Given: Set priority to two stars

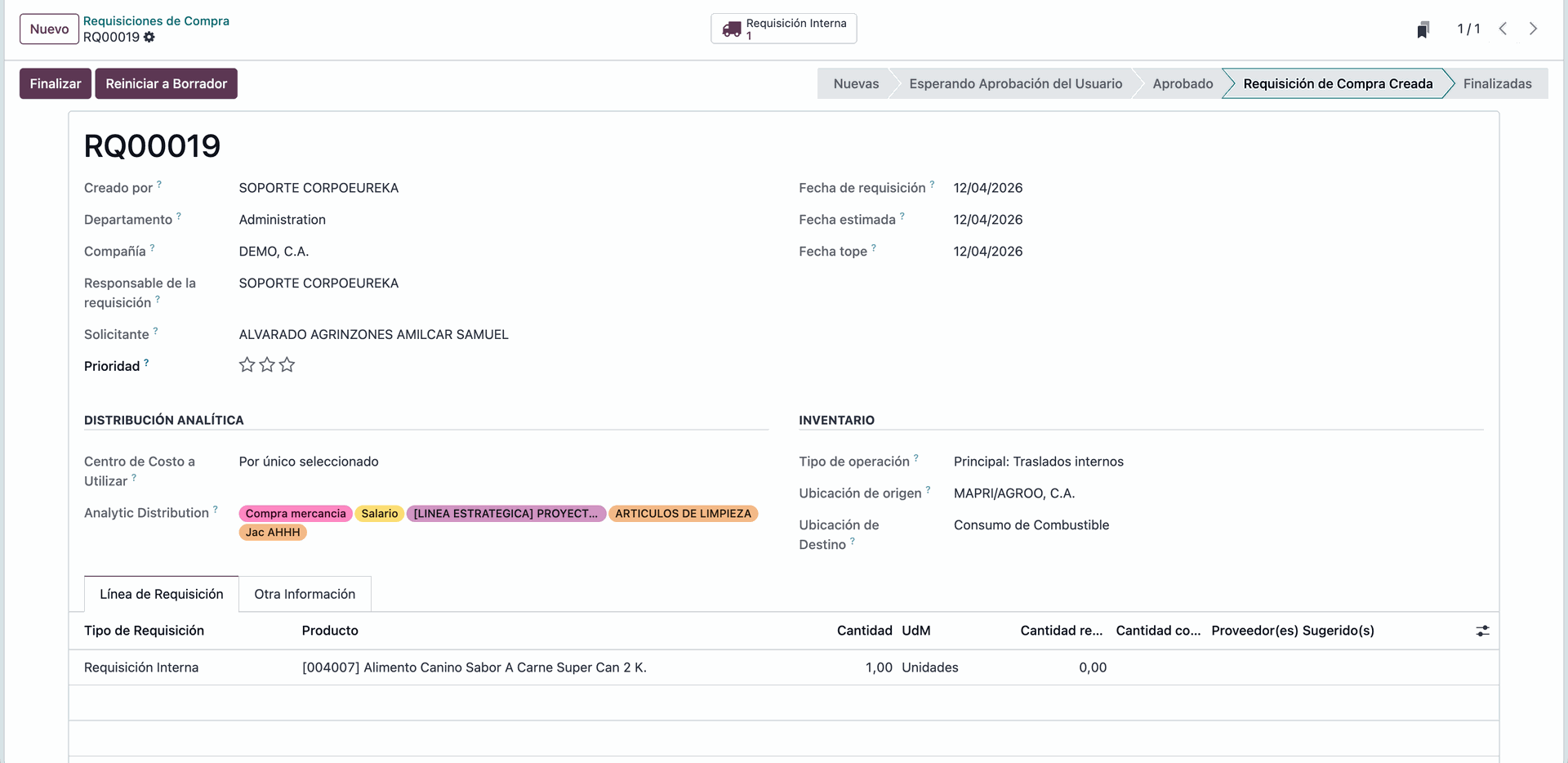Looking at the screenshot, I should pos(267,365).
